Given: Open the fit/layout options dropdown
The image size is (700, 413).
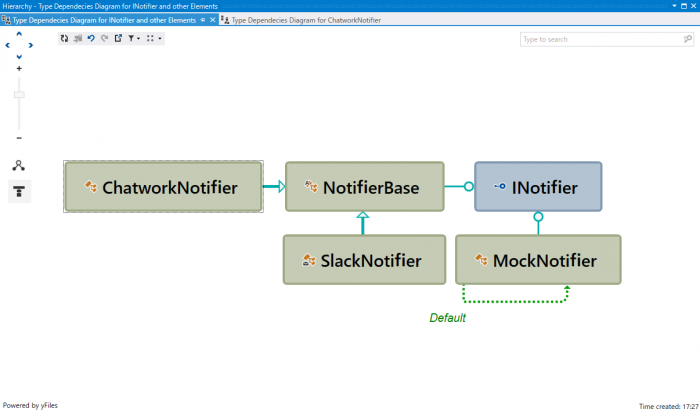Looking at the screenshot, I should pyautogui.click(x=154, y=38).
